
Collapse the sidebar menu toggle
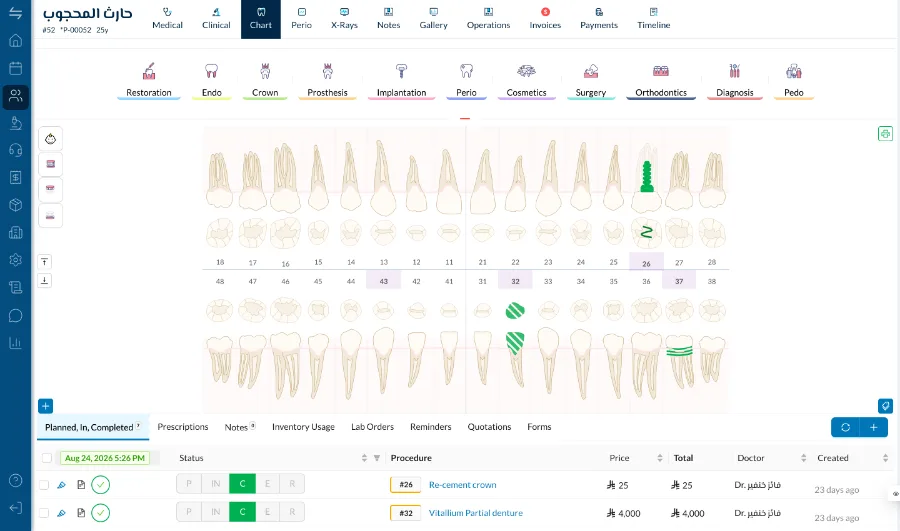(15, 13)
